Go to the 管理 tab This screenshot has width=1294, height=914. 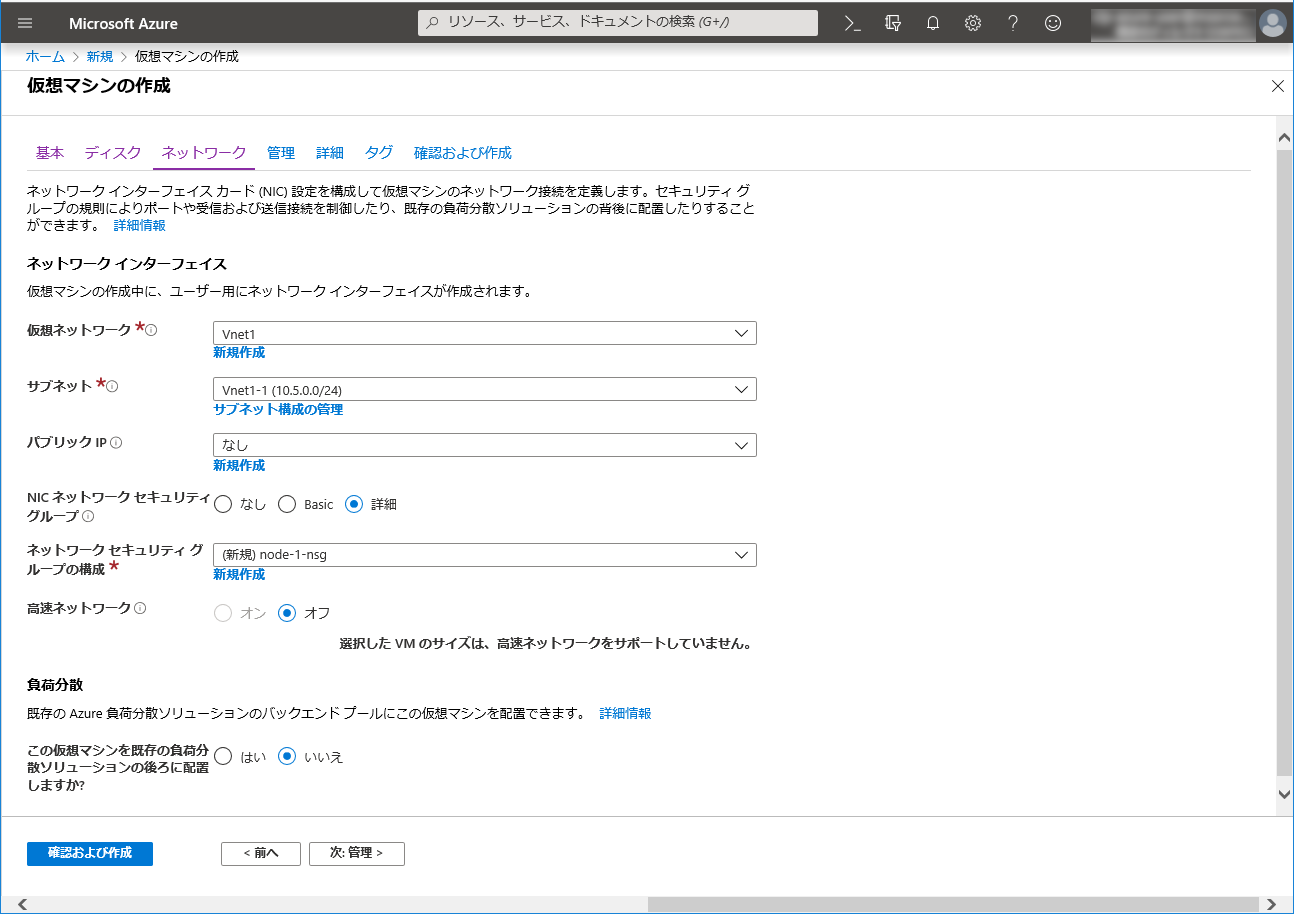pyautogui.click(x=281, y=153)
